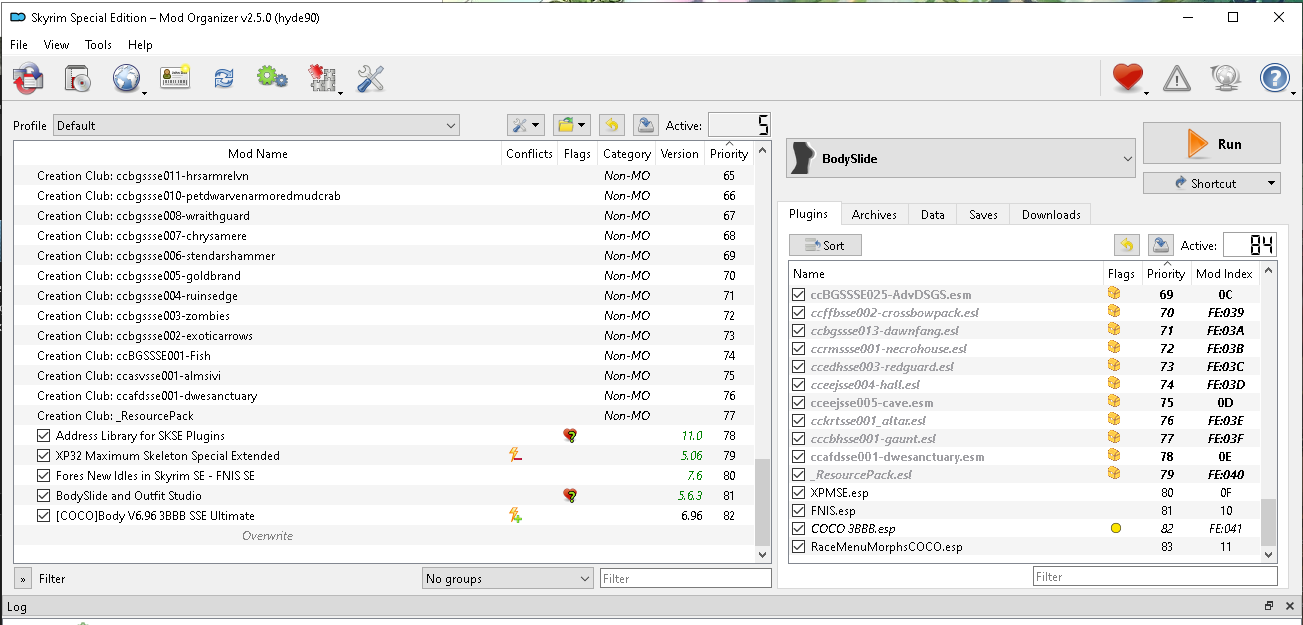Open the No groups dropdown
This screenshot has width=1303, height=625.
(x=508, y=579)
